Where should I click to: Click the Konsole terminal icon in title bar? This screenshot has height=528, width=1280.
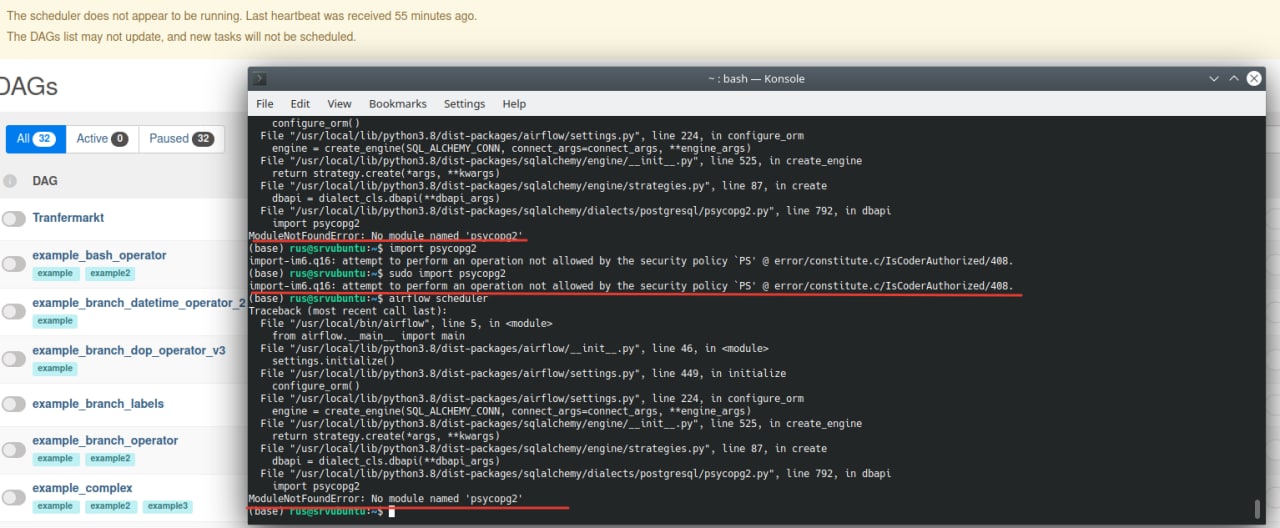click(259, 79)
